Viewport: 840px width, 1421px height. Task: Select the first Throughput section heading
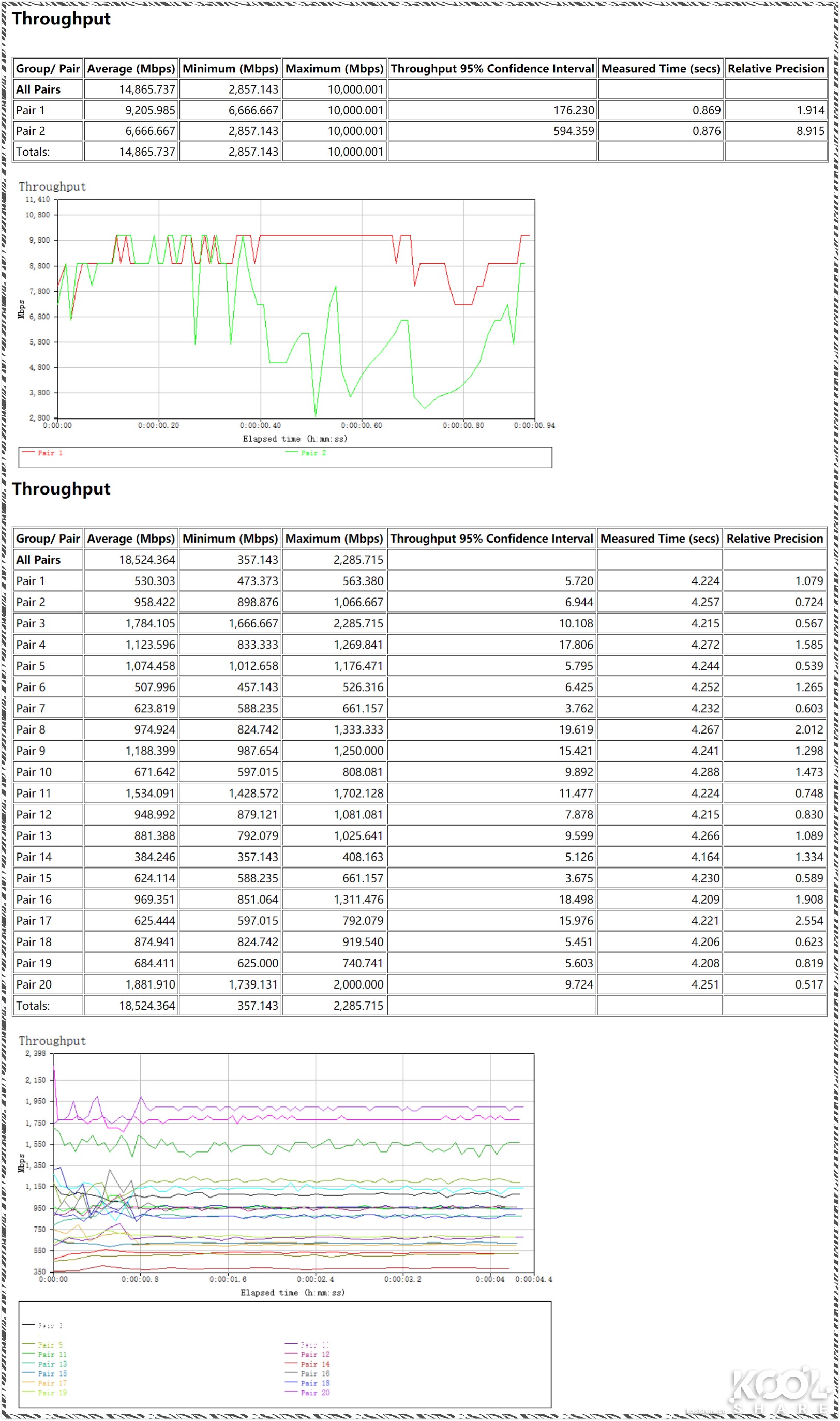tap(61, 19)
